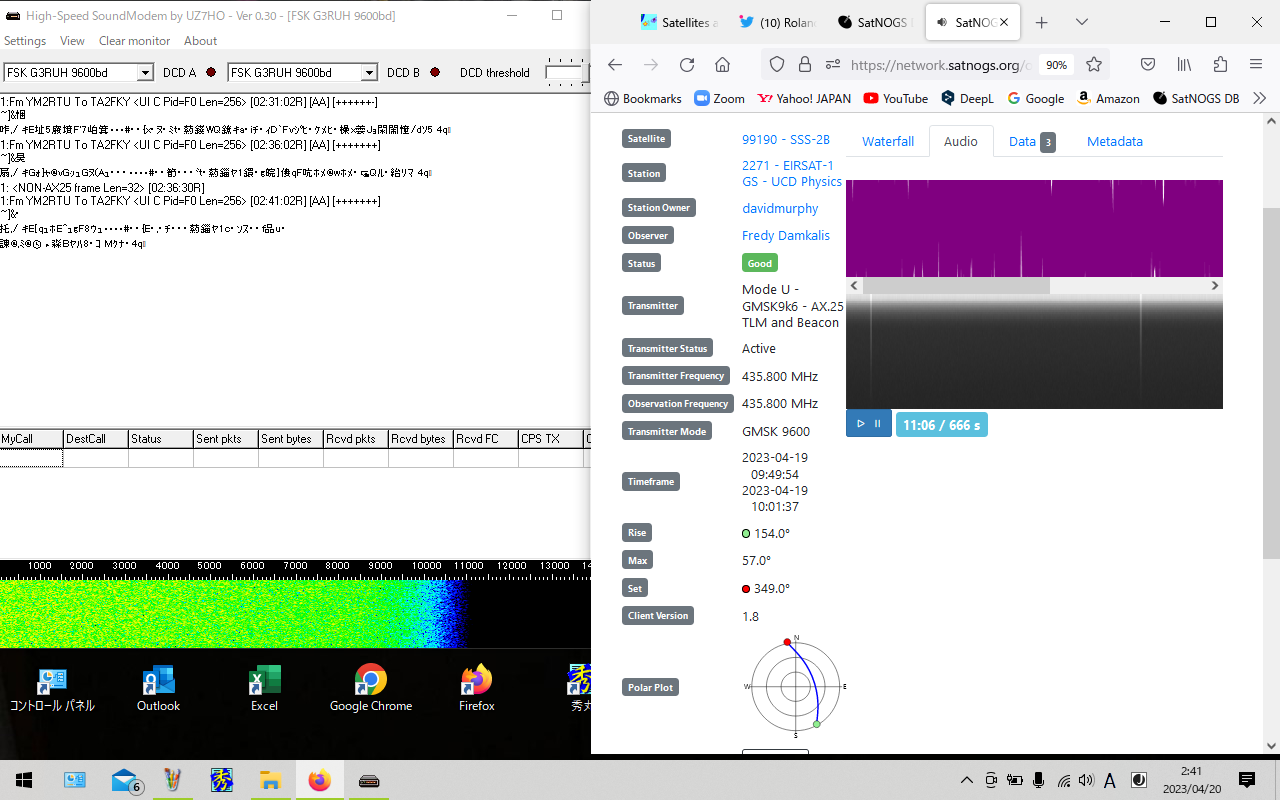
Task: Go to Firefox home page
Action: pos(722,65)
